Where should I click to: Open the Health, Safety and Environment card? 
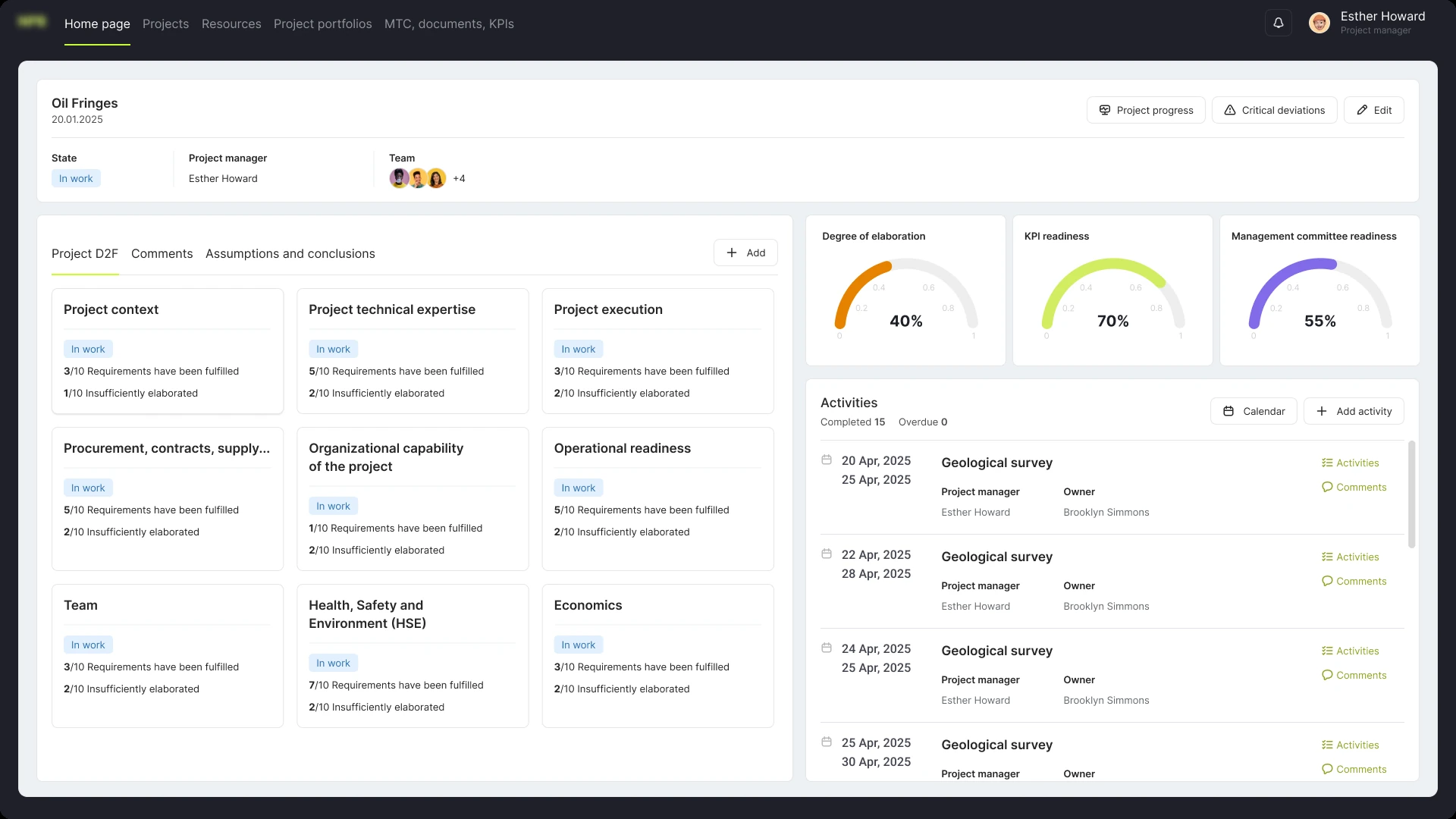[413, 656]
